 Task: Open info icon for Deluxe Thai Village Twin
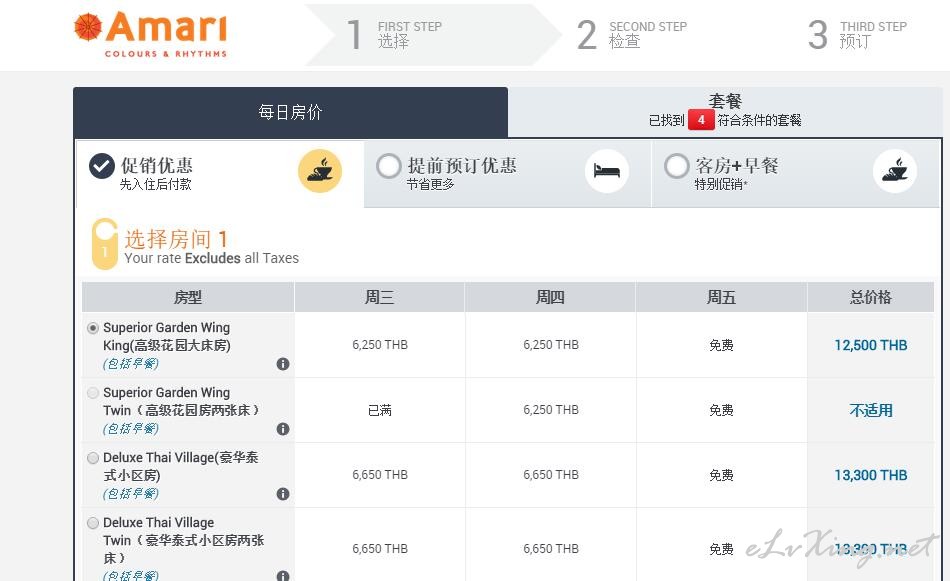coord(283,575)
